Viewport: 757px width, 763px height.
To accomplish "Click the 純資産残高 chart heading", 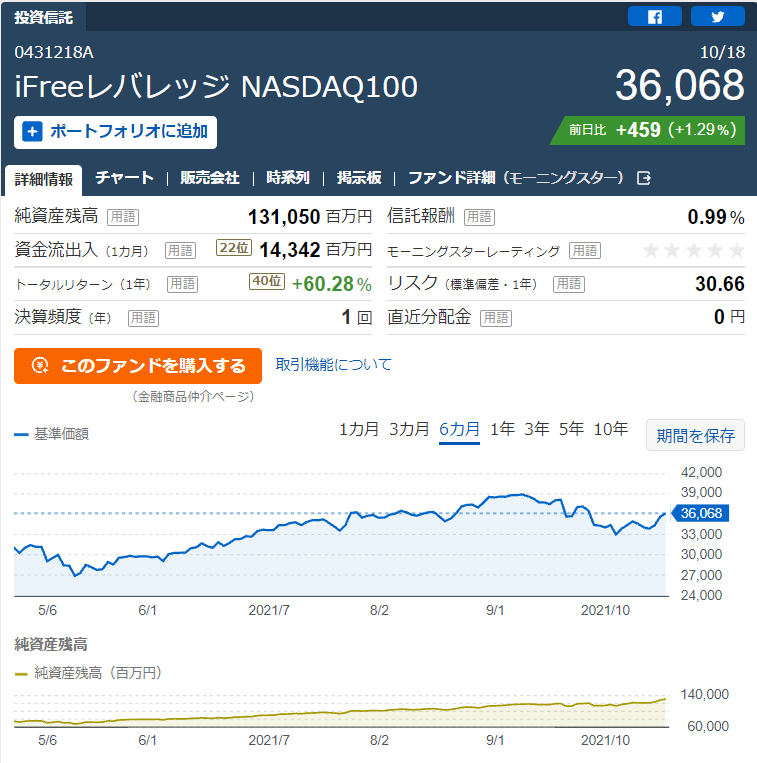I will tap(51, 644).
